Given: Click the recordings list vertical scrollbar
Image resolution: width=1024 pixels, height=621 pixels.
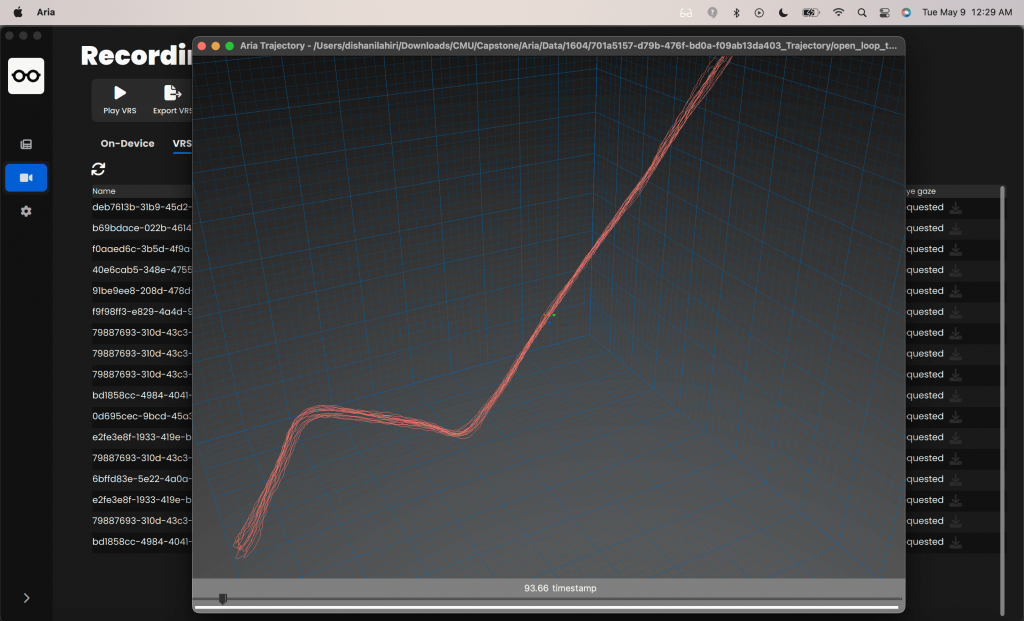Looking at the screenshot, I should tap(1002, 400).
